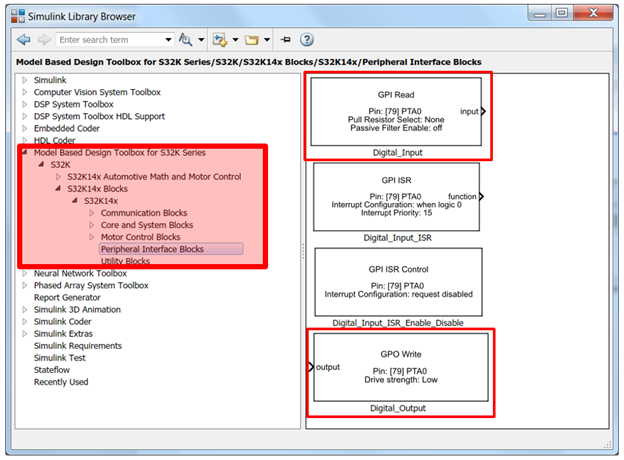Select HDL Coder library
Viewport: 624px width, 460px height.
(x=55, y=140)
